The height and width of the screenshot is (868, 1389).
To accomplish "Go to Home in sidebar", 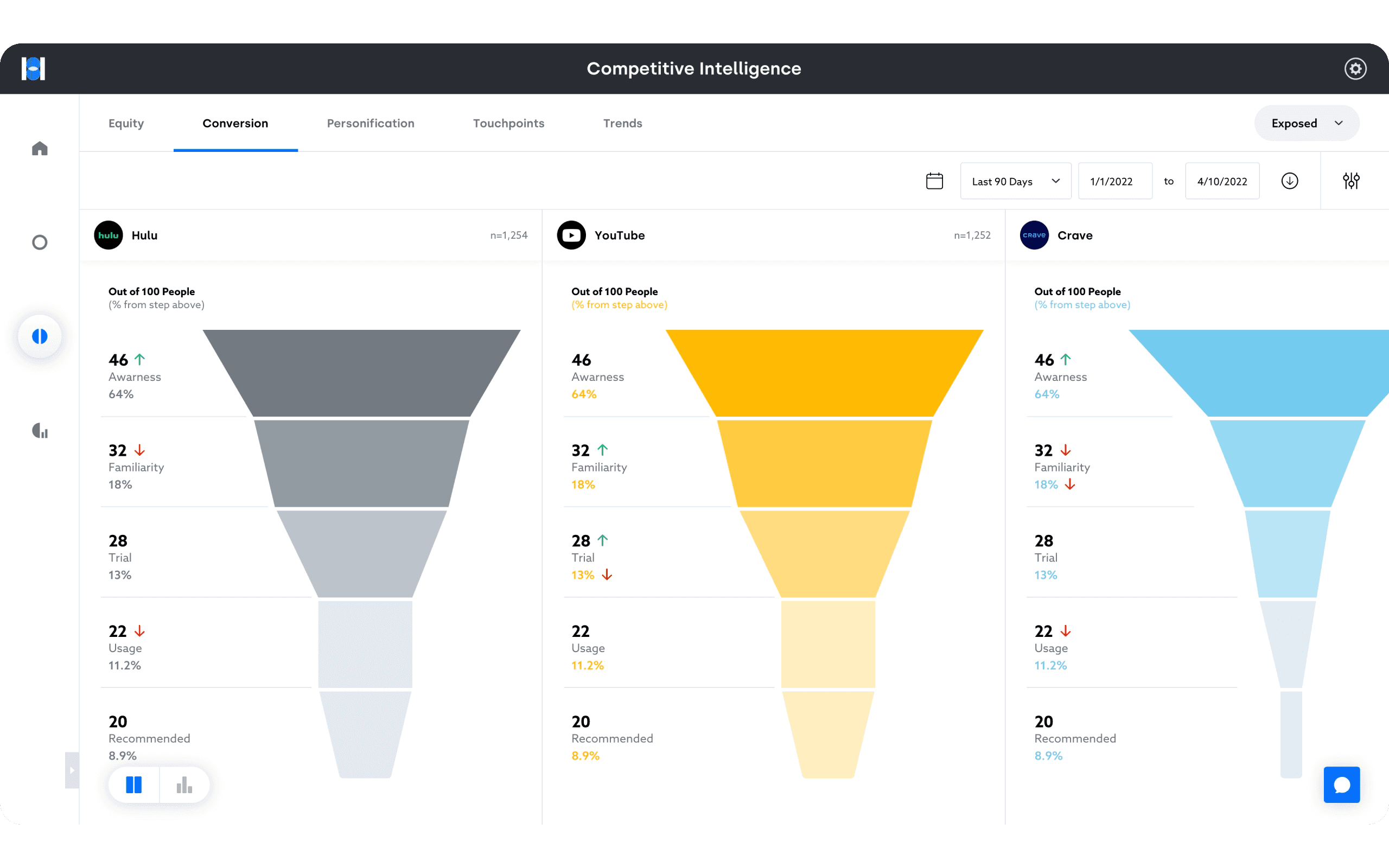I will [x=40, y=149].
